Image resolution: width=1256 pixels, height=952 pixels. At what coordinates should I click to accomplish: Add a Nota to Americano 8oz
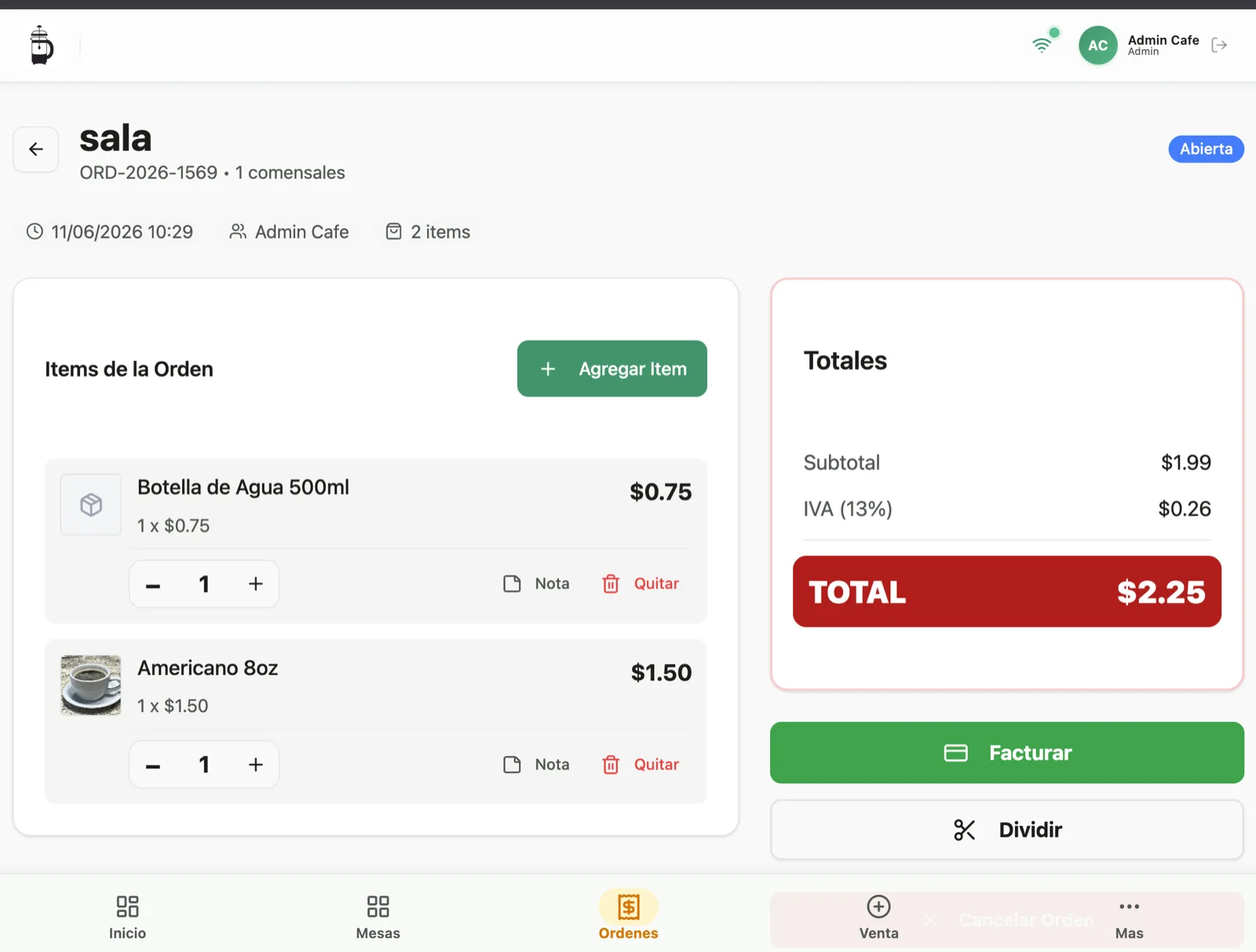pos(536,764)
